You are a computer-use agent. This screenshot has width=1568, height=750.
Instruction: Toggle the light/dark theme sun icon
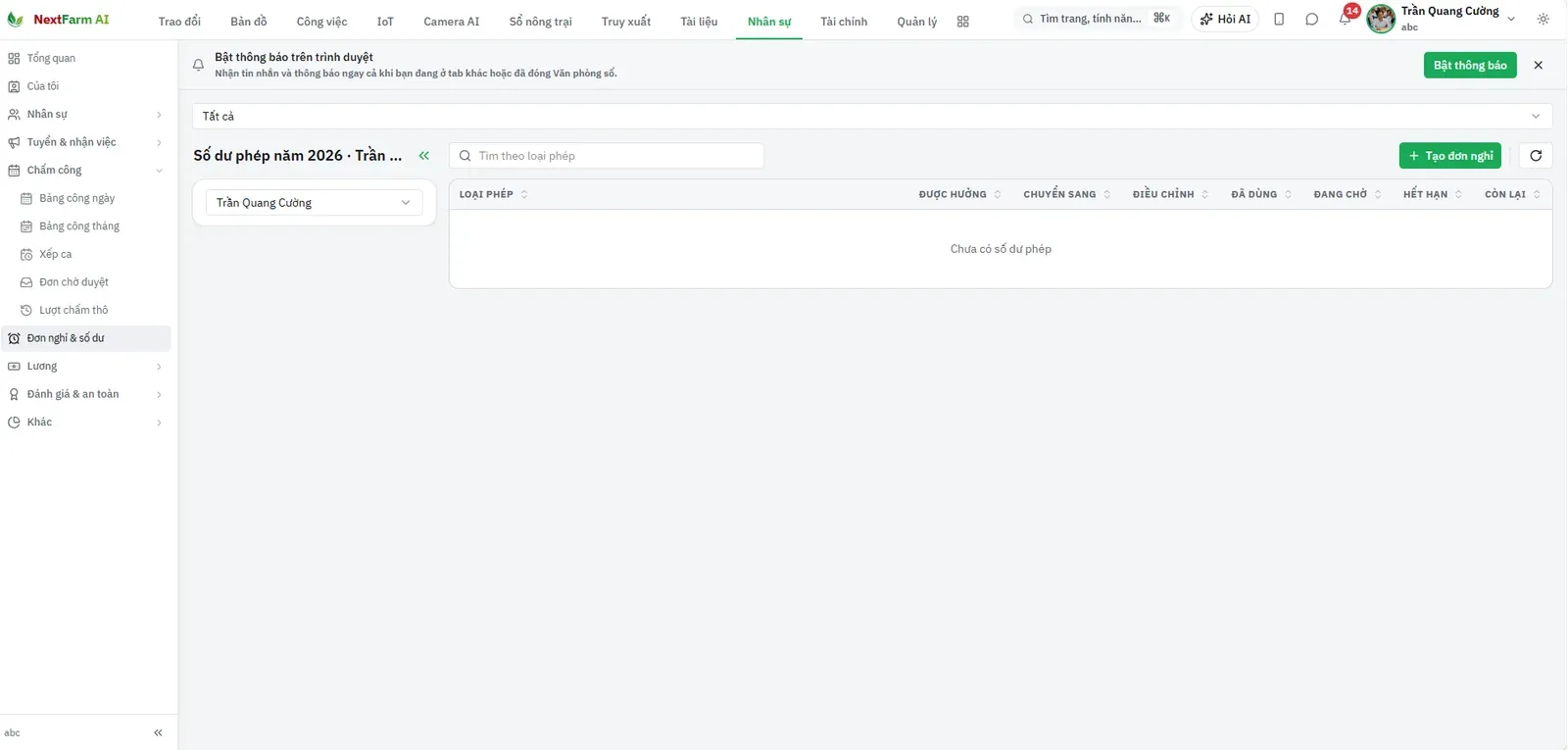pos(1543,19)
